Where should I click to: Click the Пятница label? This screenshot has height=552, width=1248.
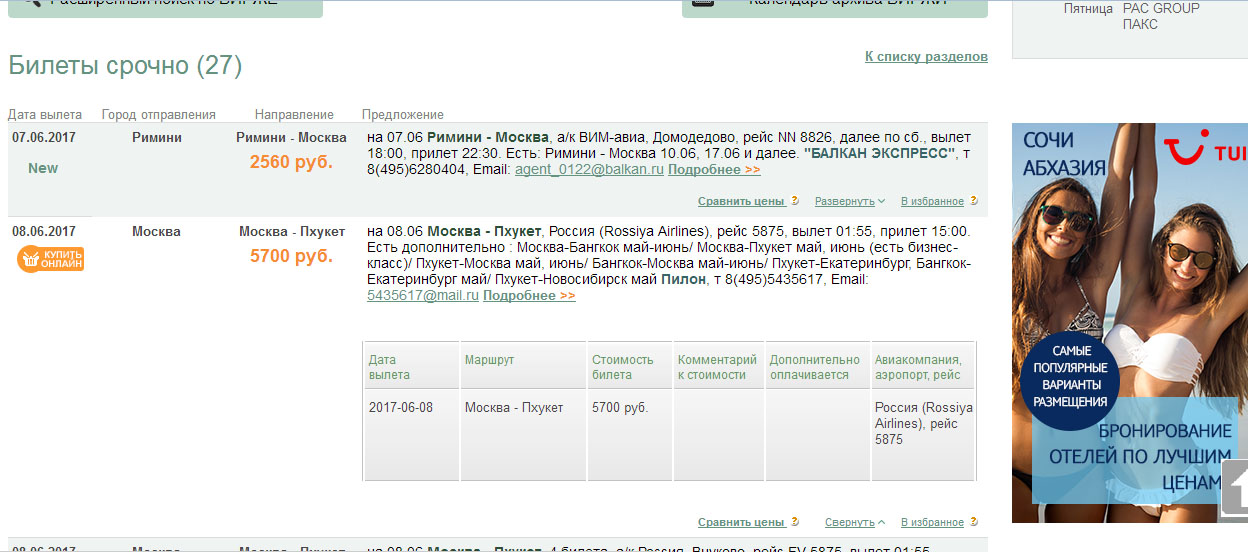click(x=1088, y=9)
